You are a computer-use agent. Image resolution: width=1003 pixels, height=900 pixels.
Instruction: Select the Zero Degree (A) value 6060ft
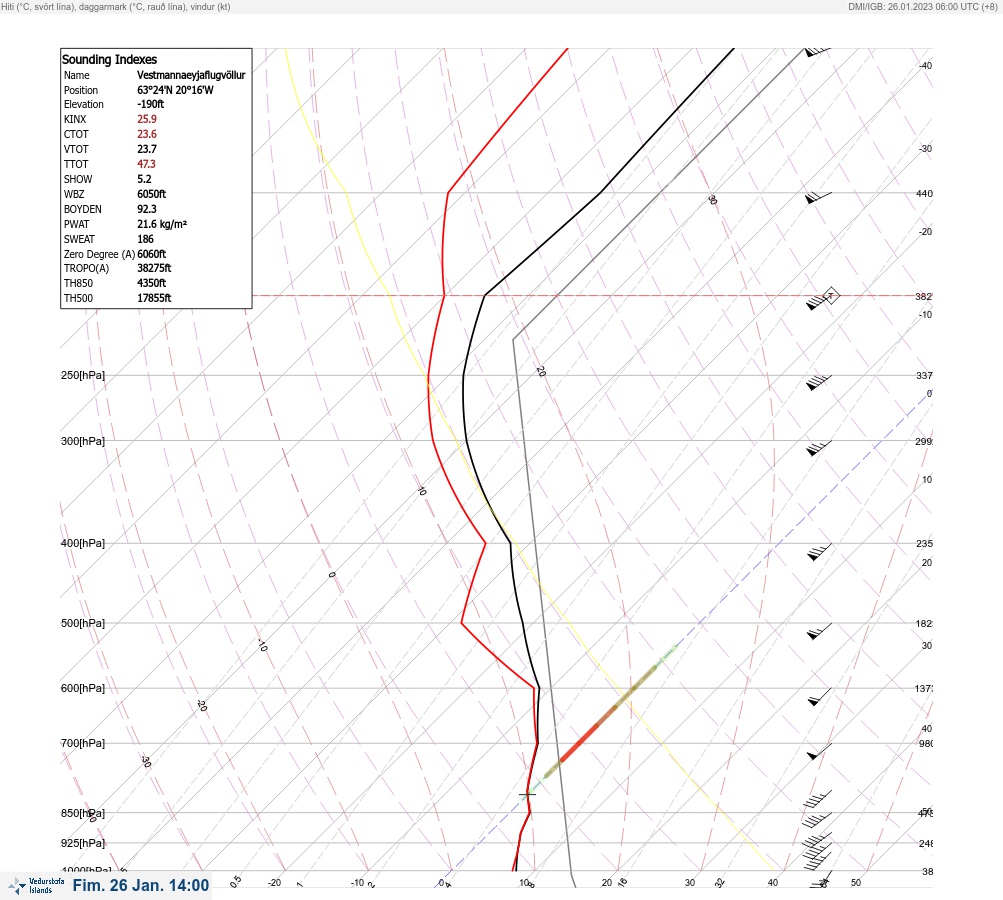click(x=152, y=254)
